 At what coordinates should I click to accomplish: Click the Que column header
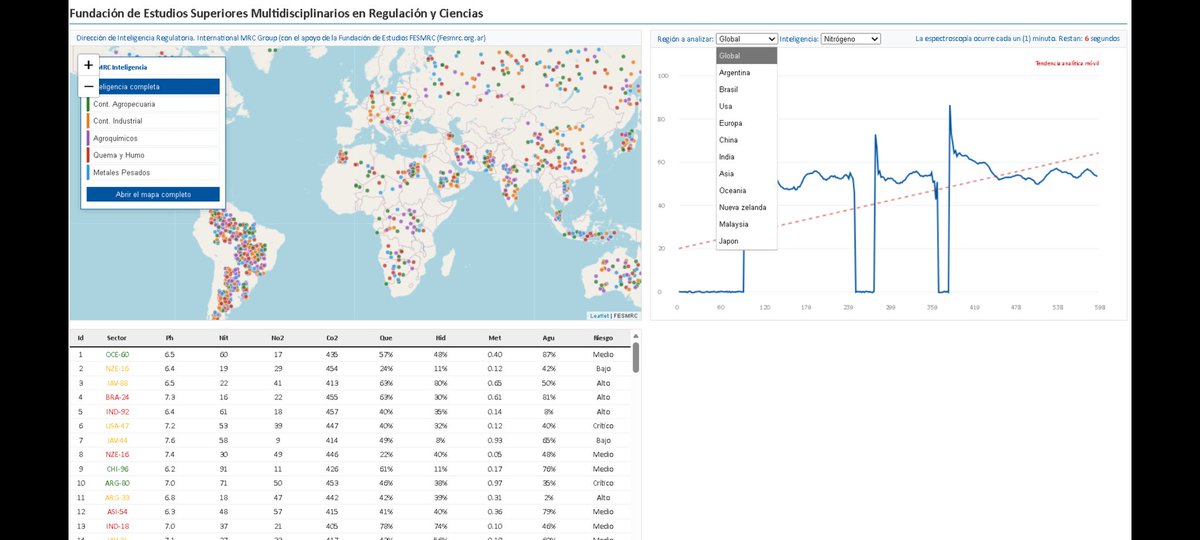pyautogui.click(x=385, y=338)
